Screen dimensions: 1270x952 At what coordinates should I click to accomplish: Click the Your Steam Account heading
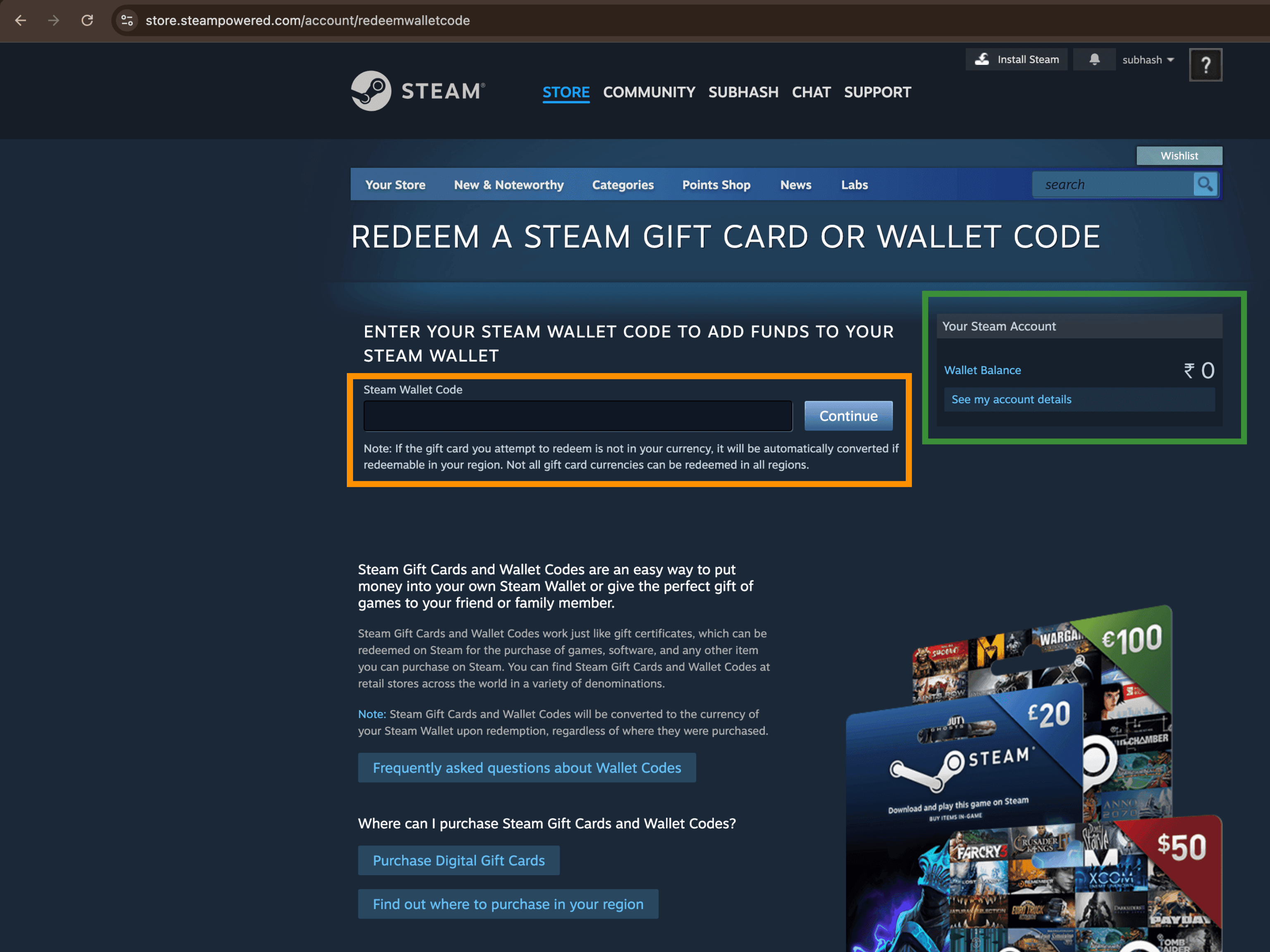pos(999,326)
